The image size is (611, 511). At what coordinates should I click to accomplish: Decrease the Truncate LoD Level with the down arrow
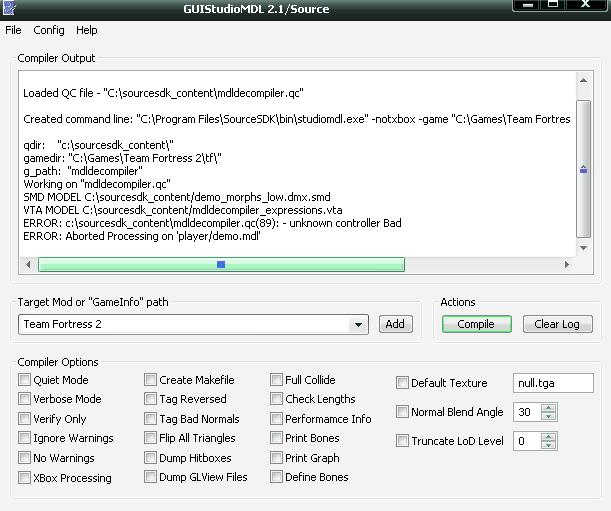[547, 445]
